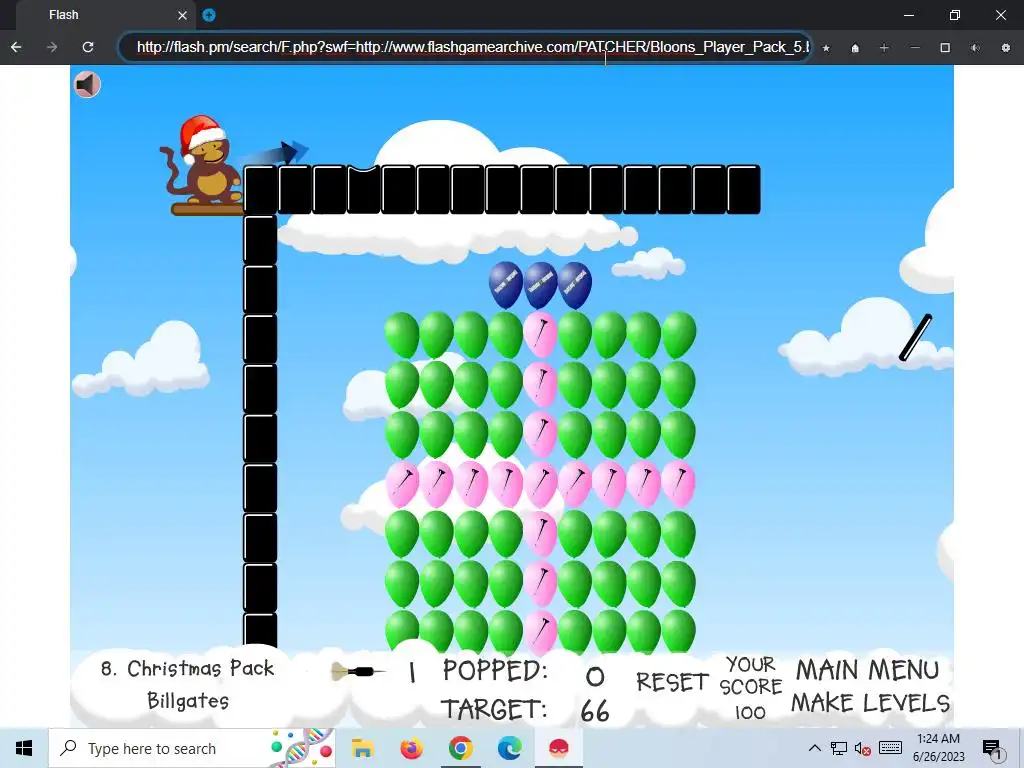
Task: Click the black bouncy bar on right cloud
Action: [916, 338]
